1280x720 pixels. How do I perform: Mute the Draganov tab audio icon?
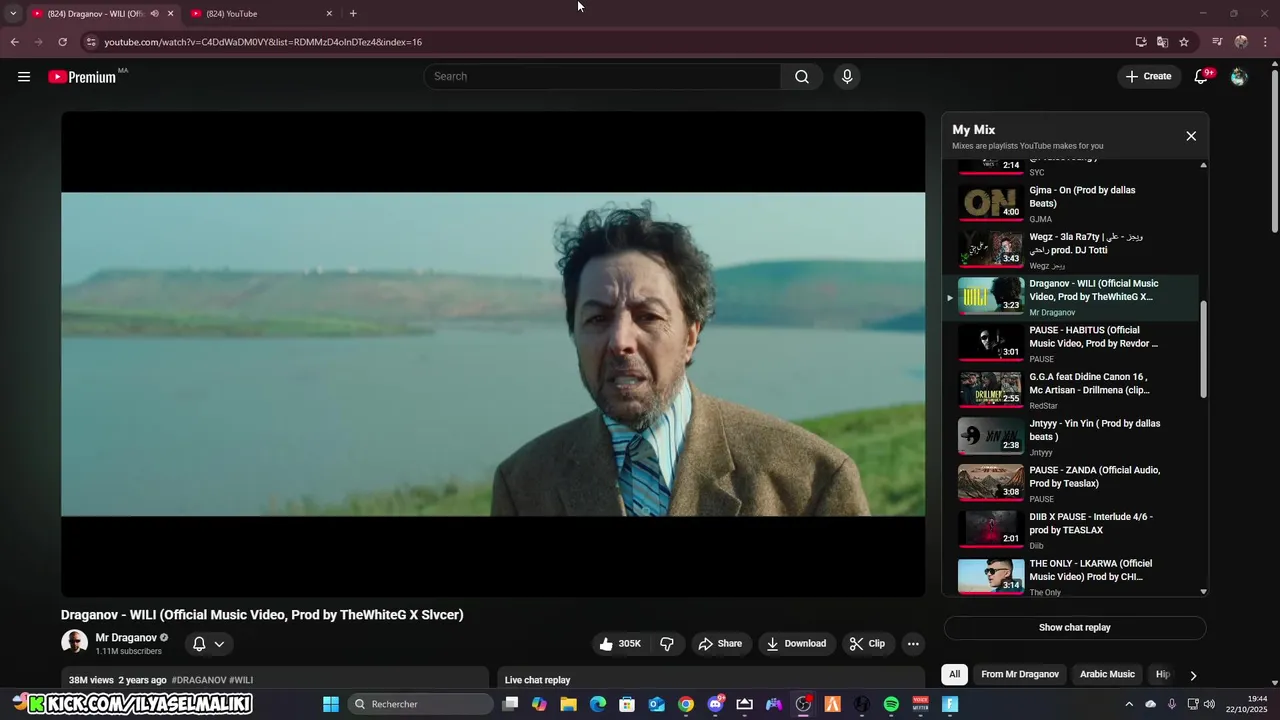coord(154,14)
